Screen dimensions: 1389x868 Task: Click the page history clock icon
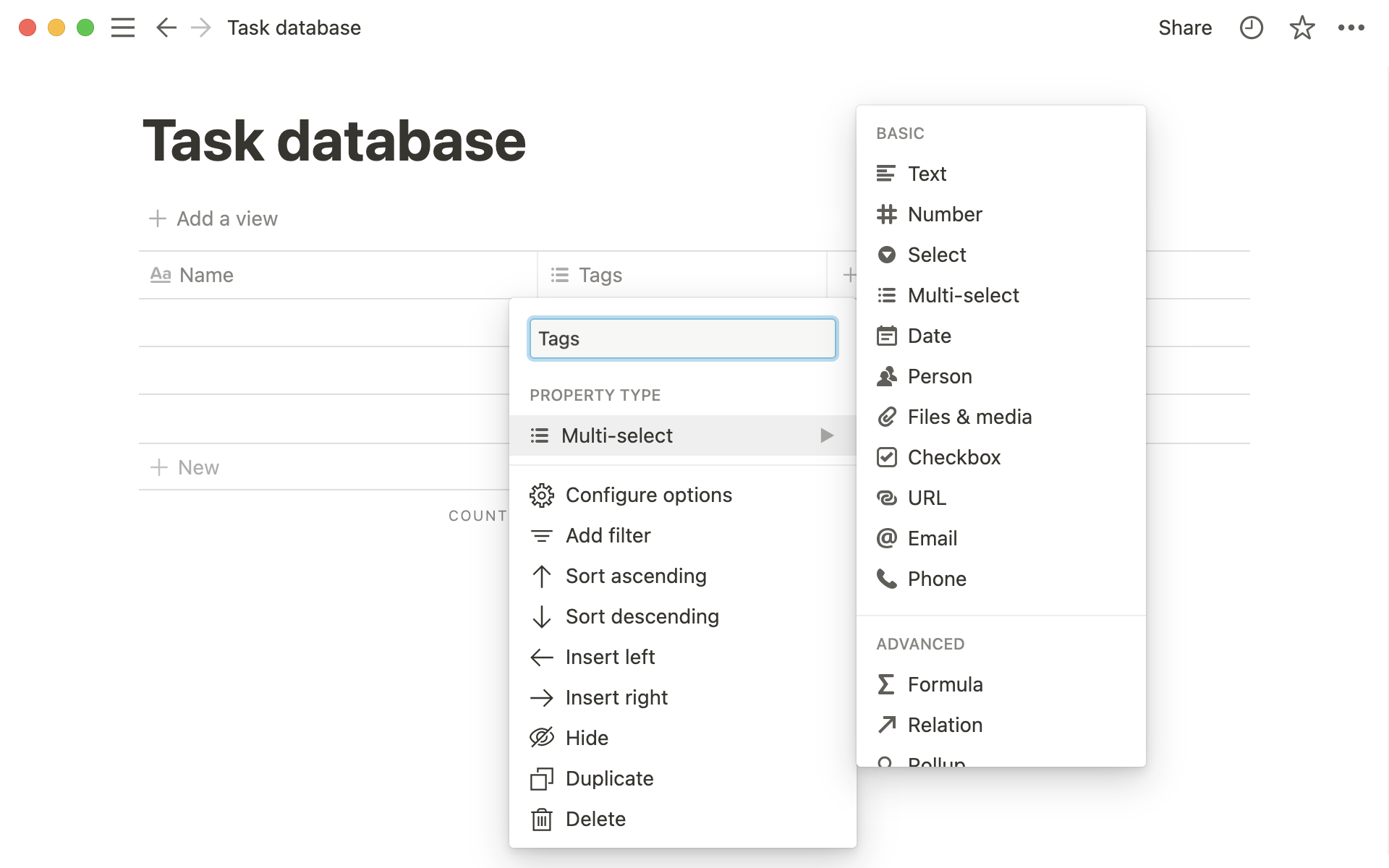[x=1251, y=28]
